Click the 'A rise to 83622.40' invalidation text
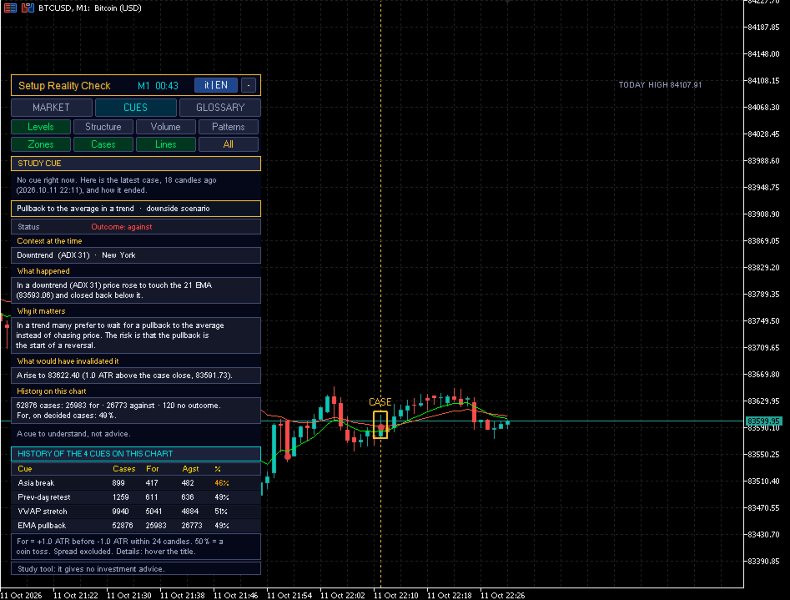 (136, 375)
